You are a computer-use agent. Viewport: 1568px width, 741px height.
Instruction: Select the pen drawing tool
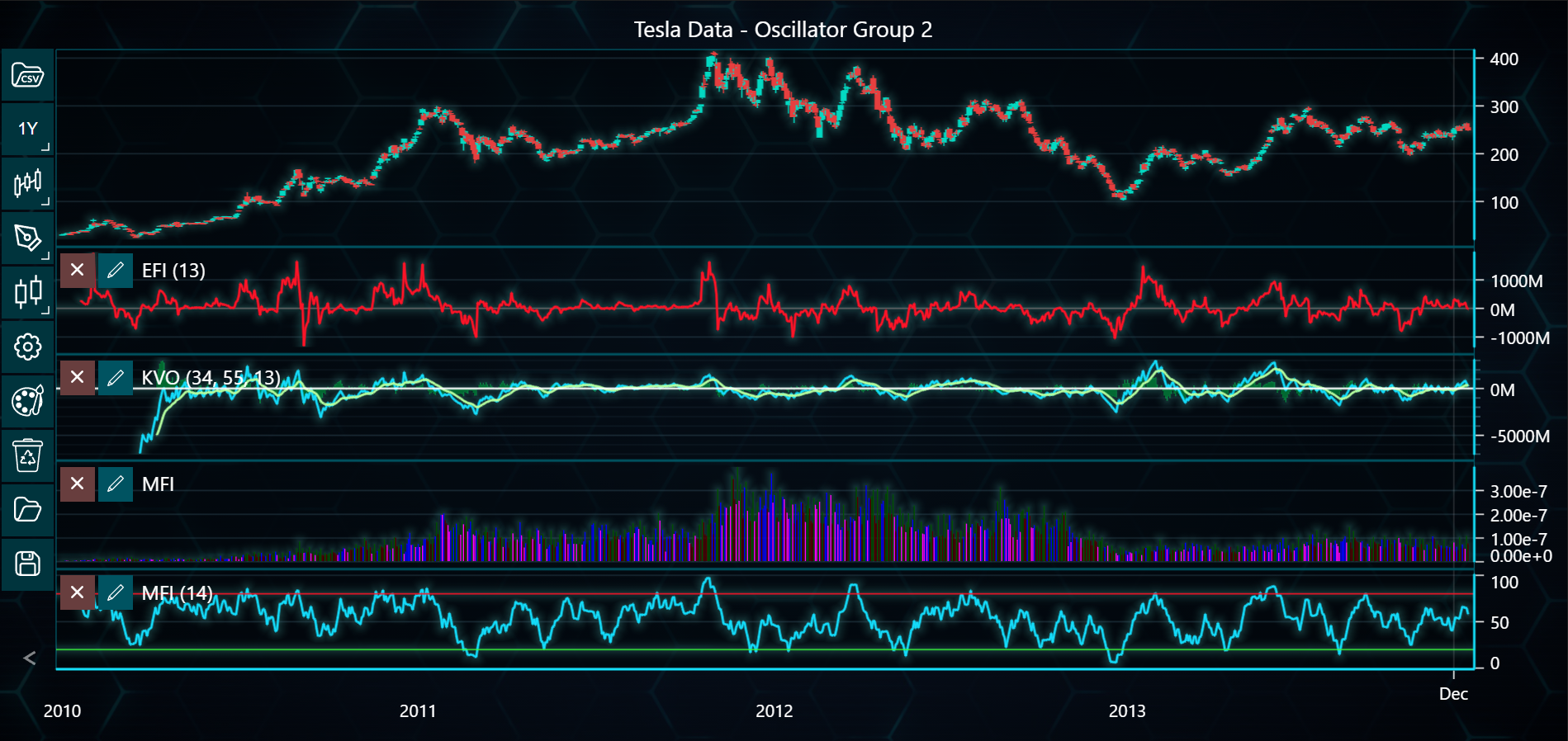tap(27, 238)
